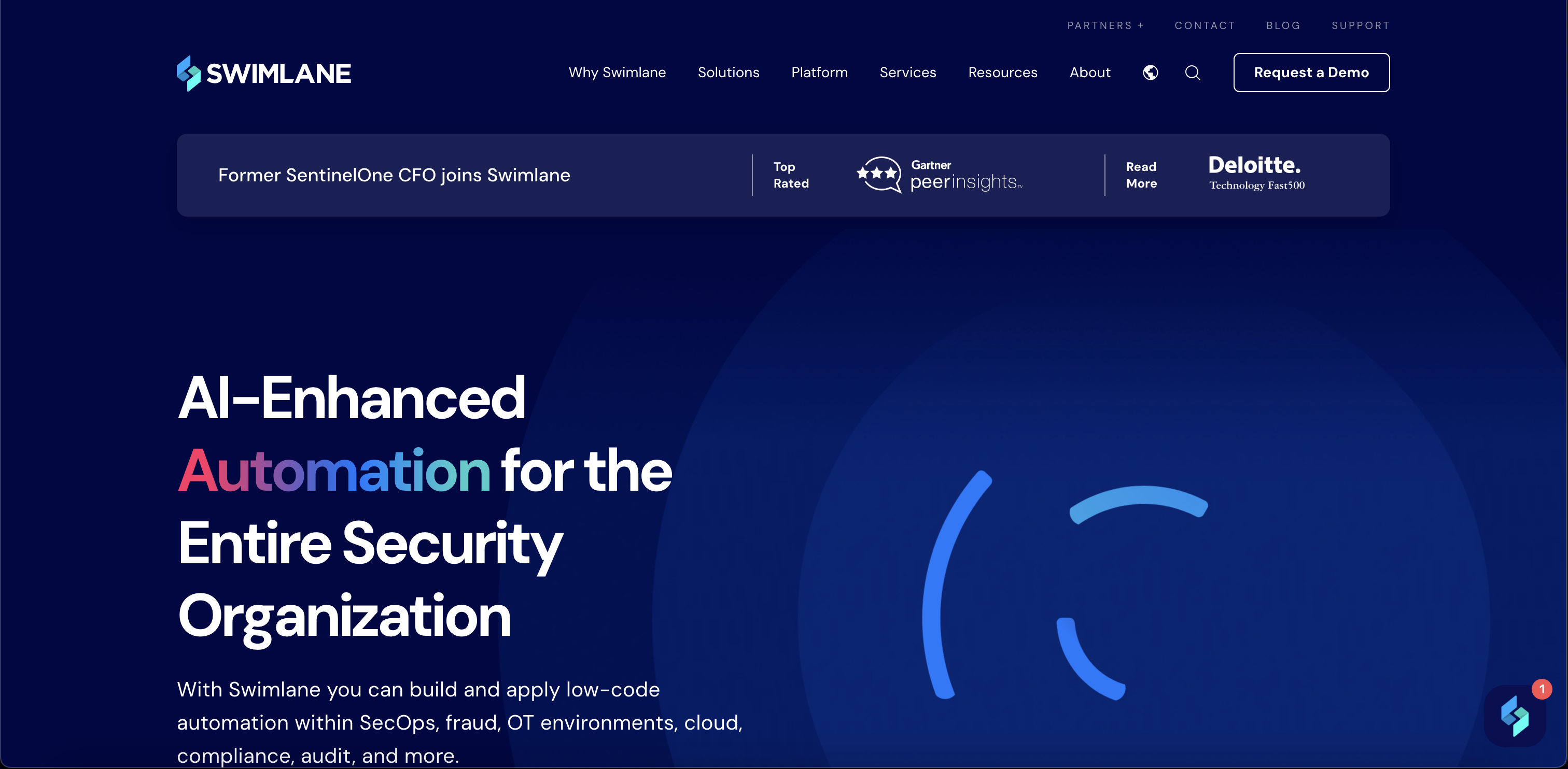Click the Swimlane logo to return home
The width and height of the screenshot is (1568, 769).
[x=263, y=73]
